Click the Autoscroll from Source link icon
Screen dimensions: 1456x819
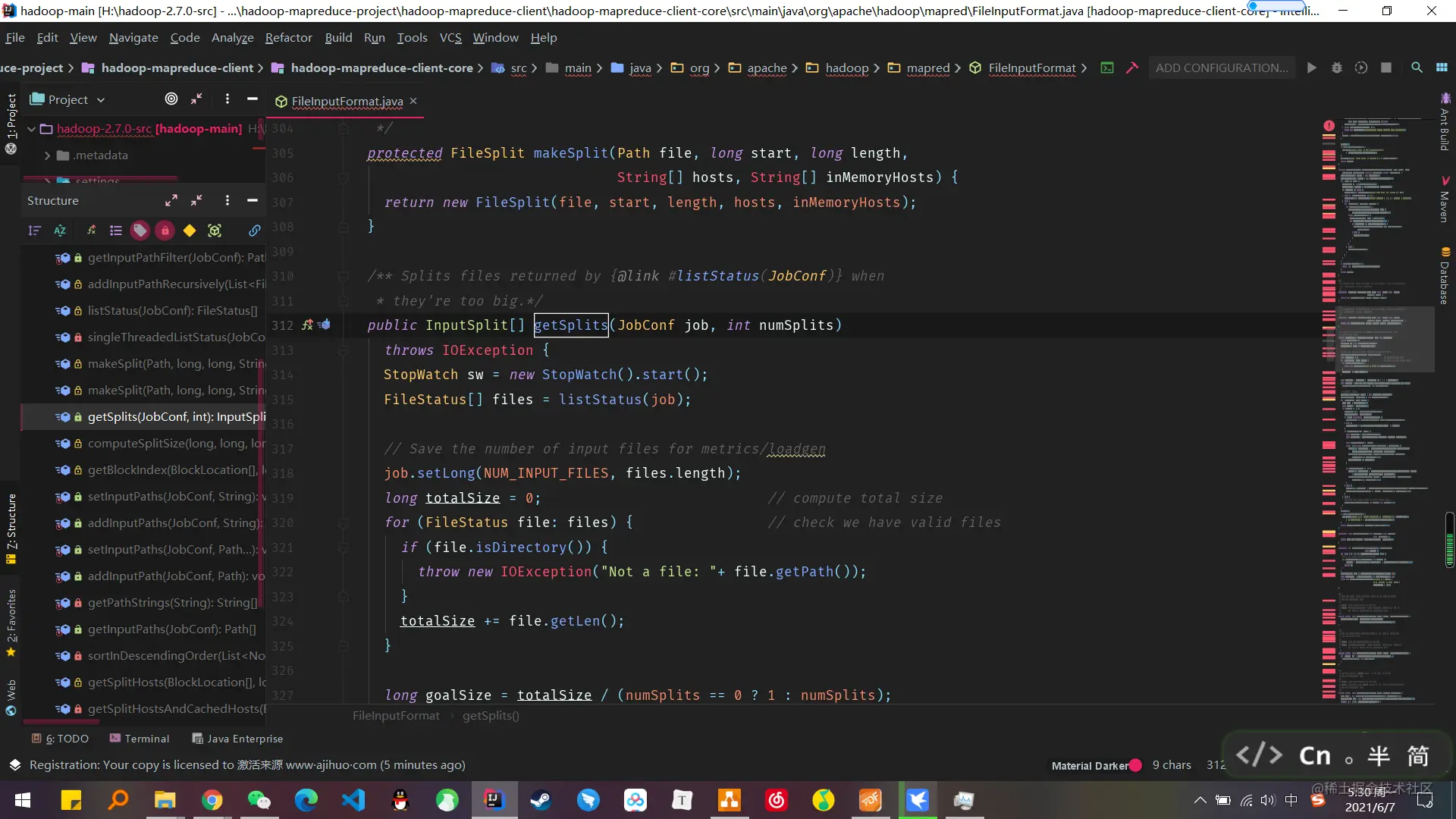[254, 231]
